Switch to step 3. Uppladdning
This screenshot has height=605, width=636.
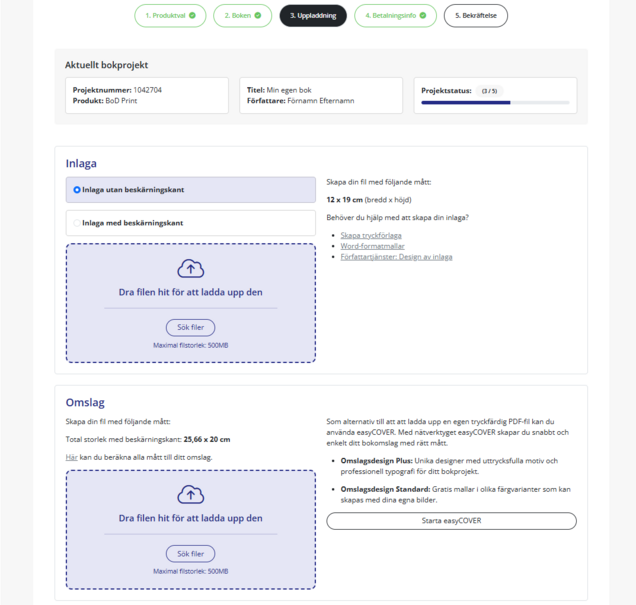click(313, 16)
